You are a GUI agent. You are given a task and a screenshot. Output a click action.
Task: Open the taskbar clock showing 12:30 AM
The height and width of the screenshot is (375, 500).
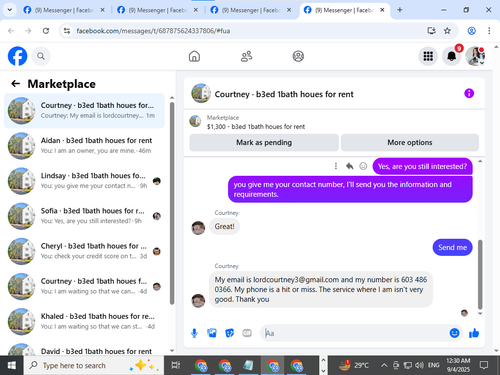458,365
